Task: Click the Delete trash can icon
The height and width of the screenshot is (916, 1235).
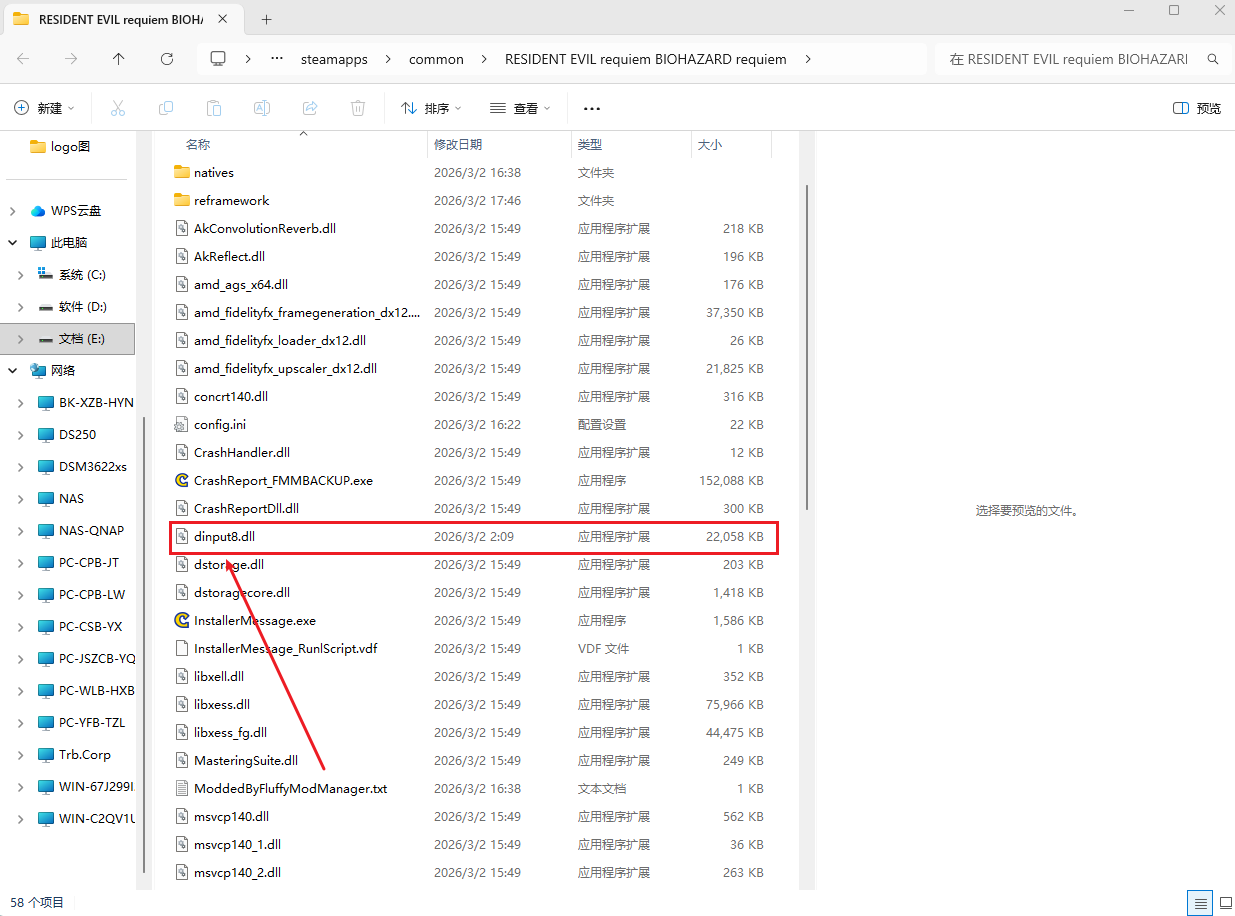Action: [x=358, y=108]
